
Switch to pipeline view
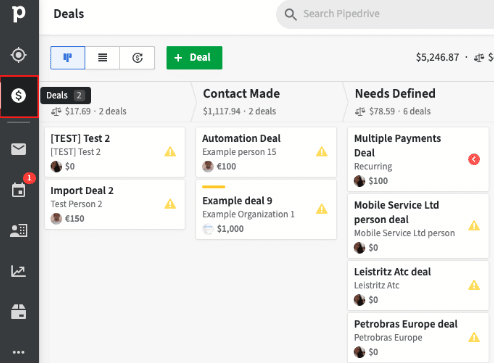coord(68,58)
